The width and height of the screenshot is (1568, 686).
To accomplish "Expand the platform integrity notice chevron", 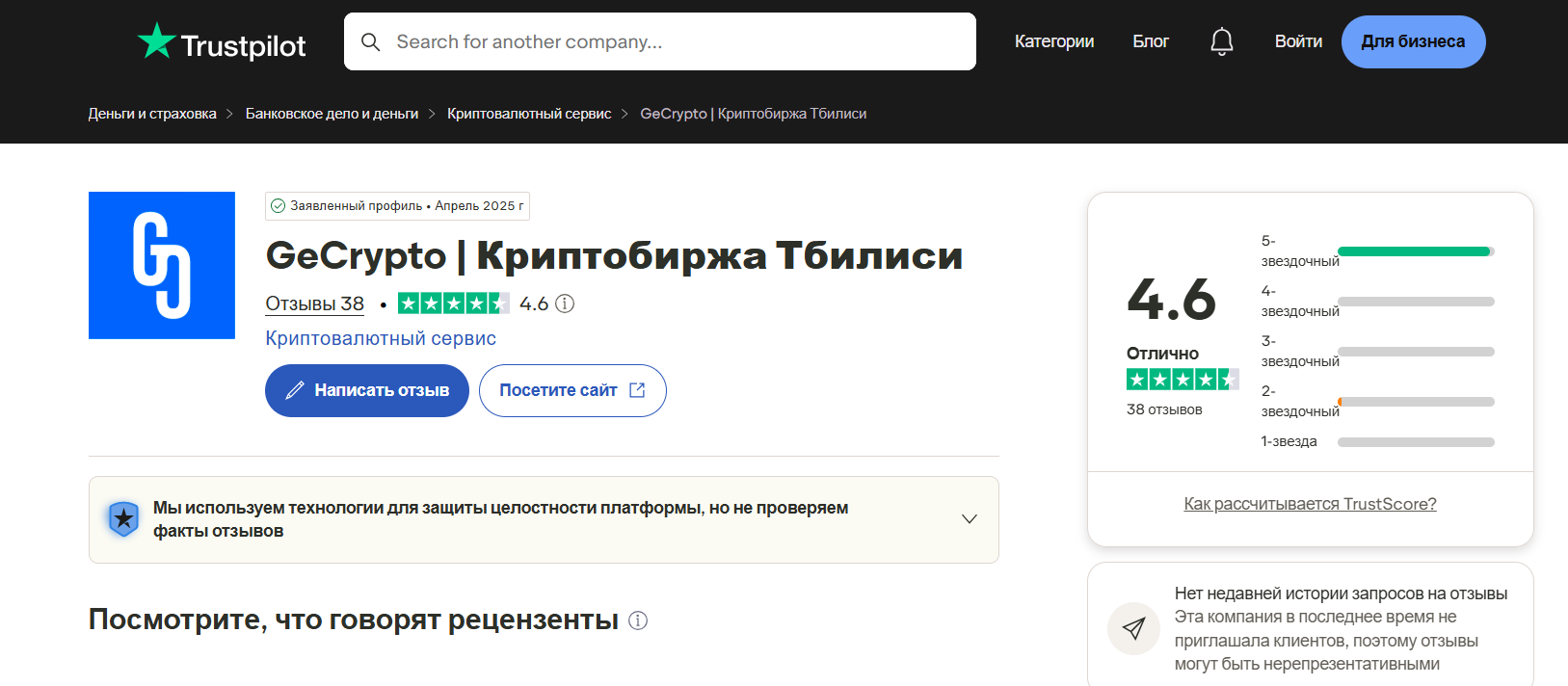I will point(970,519).
